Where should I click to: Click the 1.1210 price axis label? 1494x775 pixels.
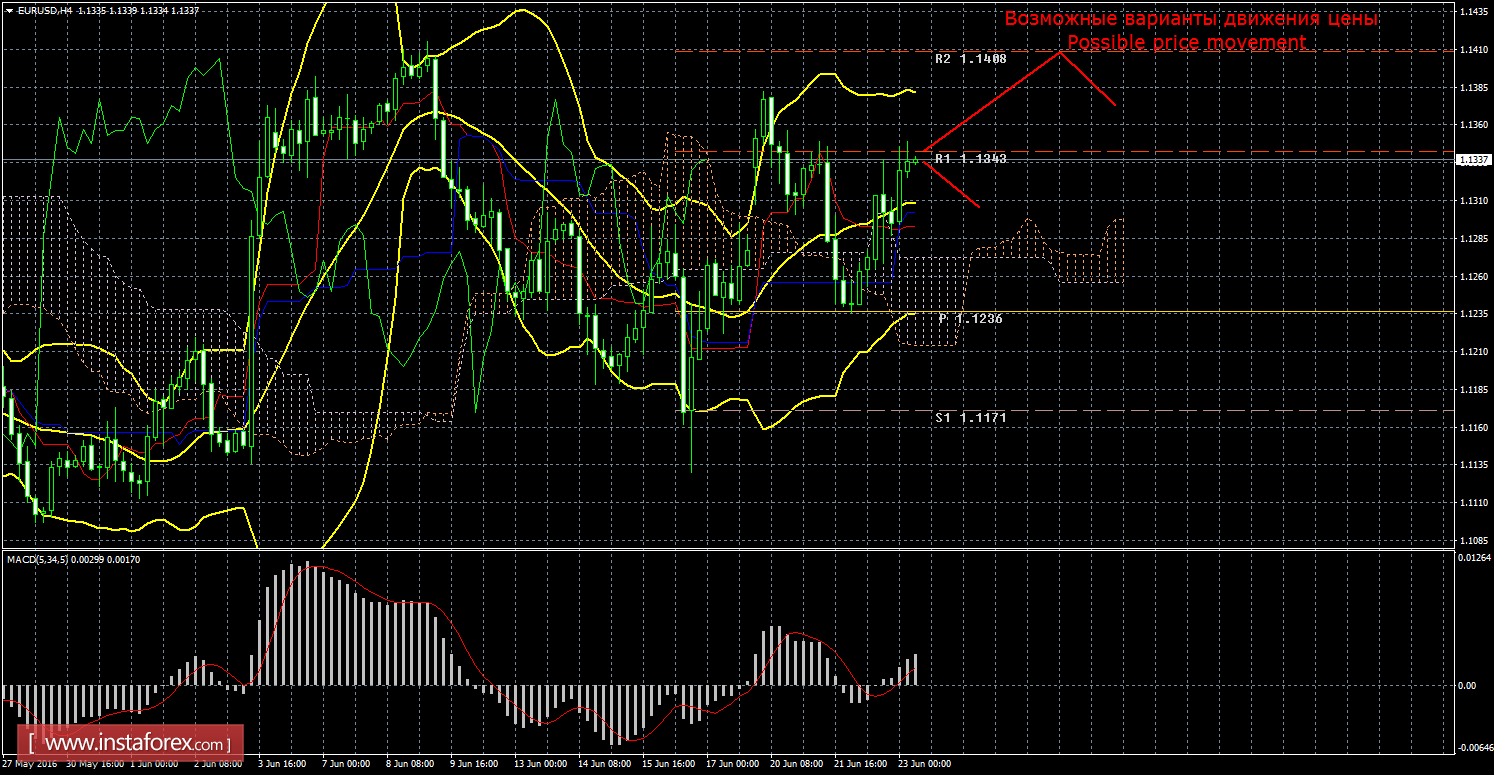(x=1475, y=352)
